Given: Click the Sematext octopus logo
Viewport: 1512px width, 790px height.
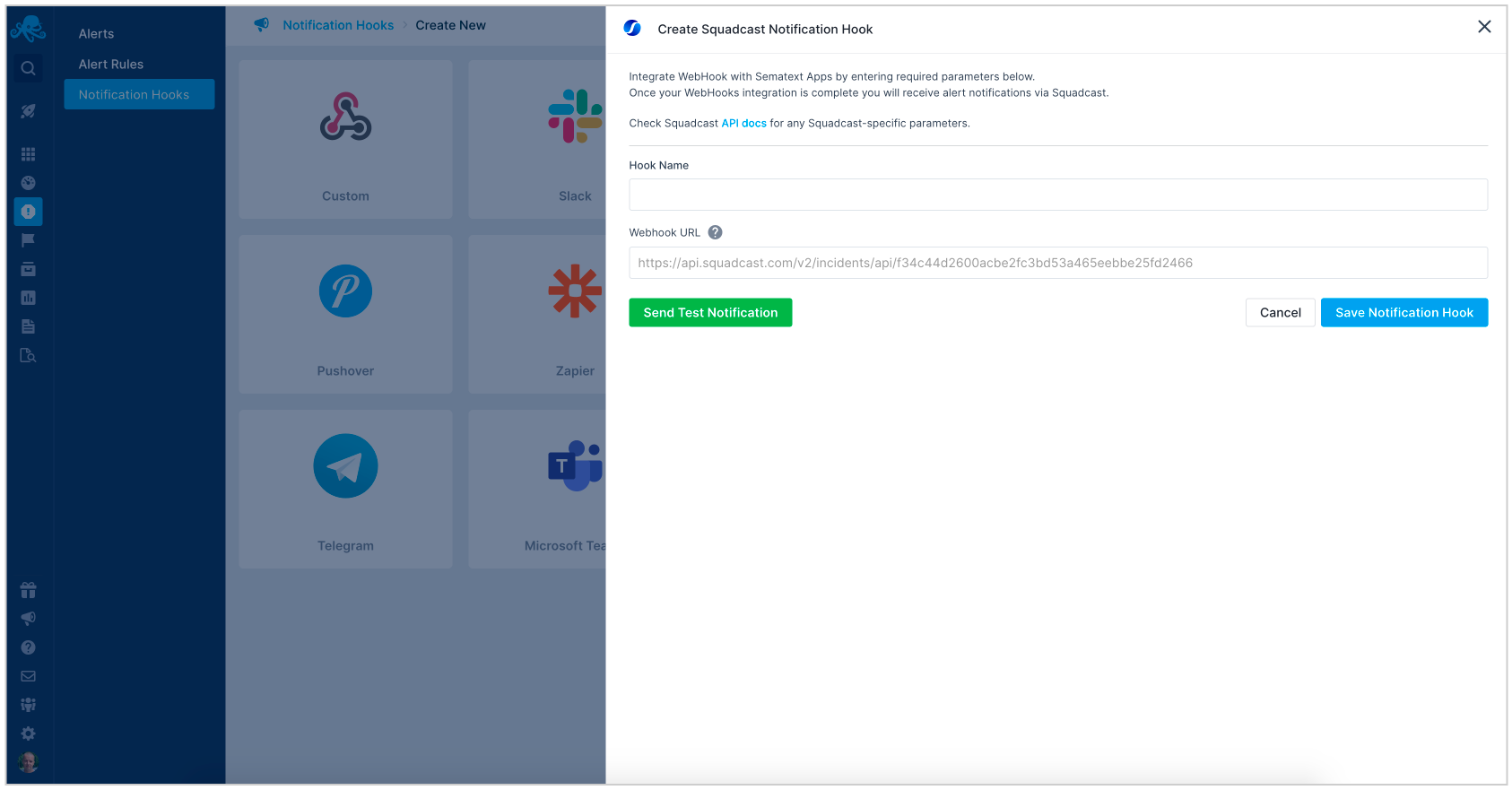Looking at the screenshot, I should [x=28, y=30].
